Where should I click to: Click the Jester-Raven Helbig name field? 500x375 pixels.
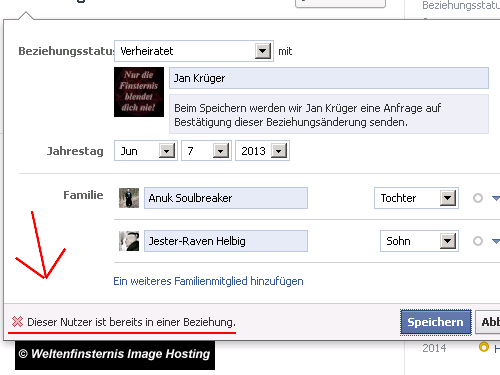point(226,241)
